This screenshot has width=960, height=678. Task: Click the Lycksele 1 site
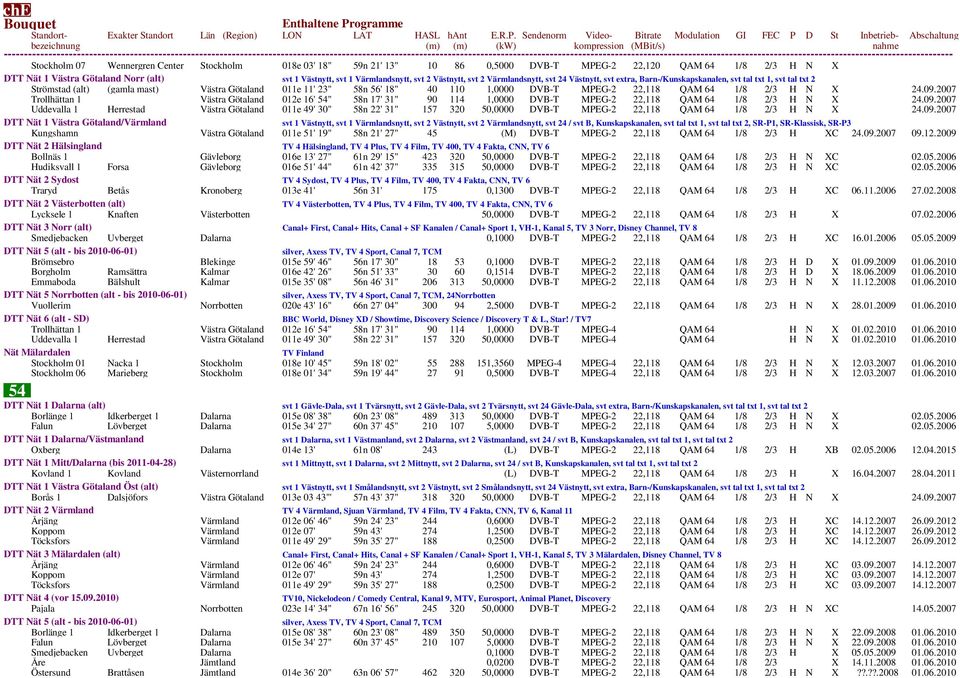pyautogui.click(x=51, y=214)
